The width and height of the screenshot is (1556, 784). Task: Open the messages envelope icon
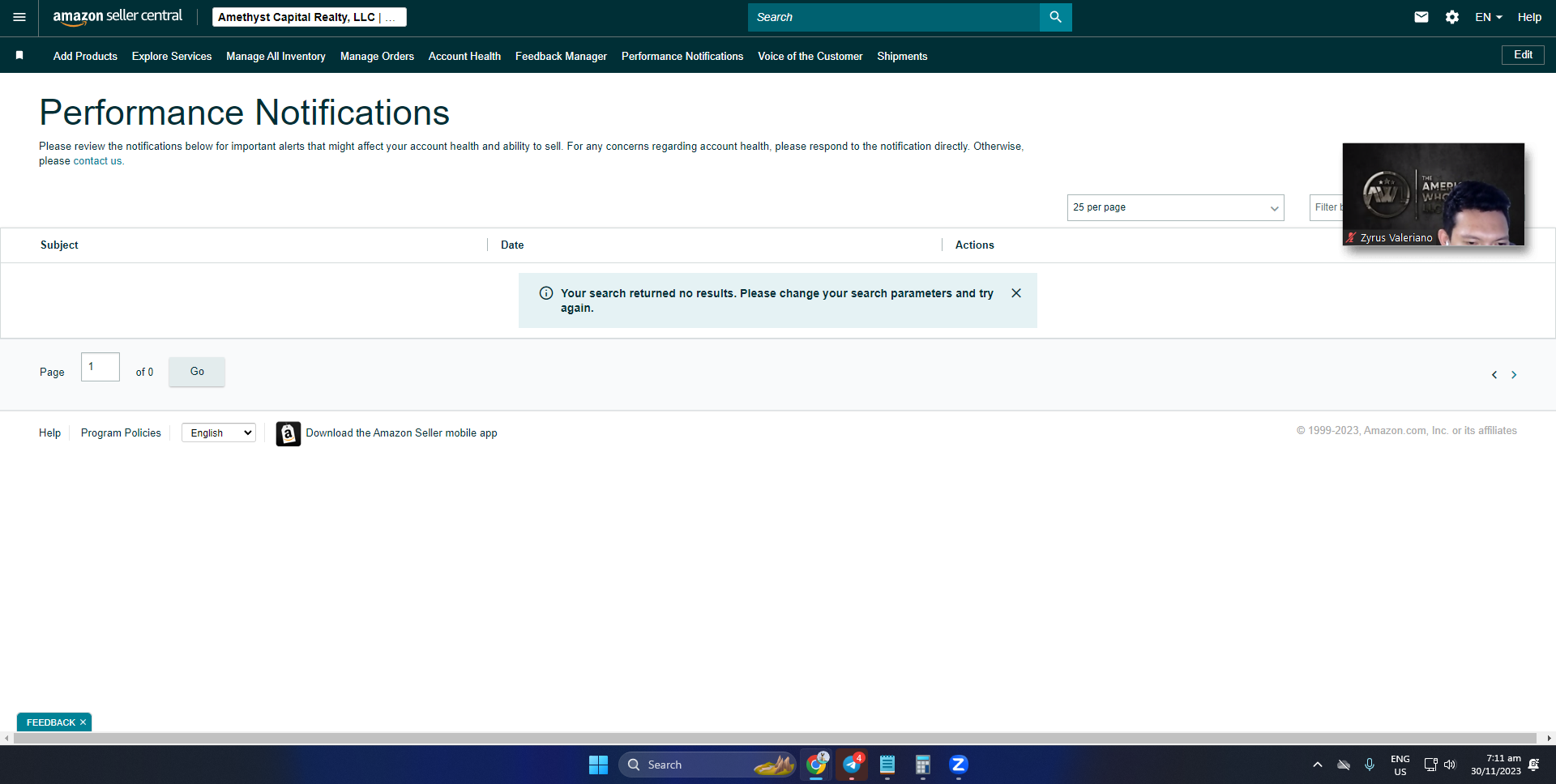(1421, 17)
